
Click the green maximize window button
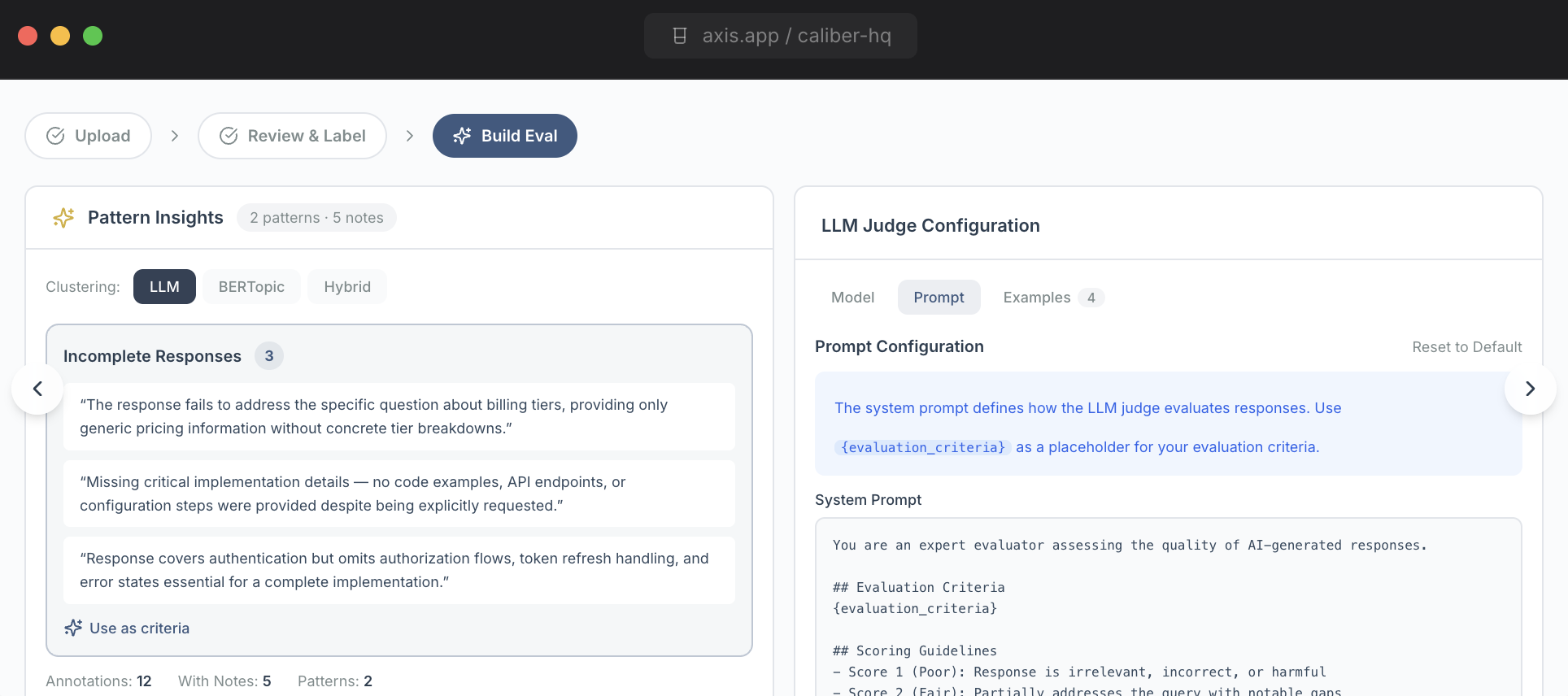pos(93,36)
